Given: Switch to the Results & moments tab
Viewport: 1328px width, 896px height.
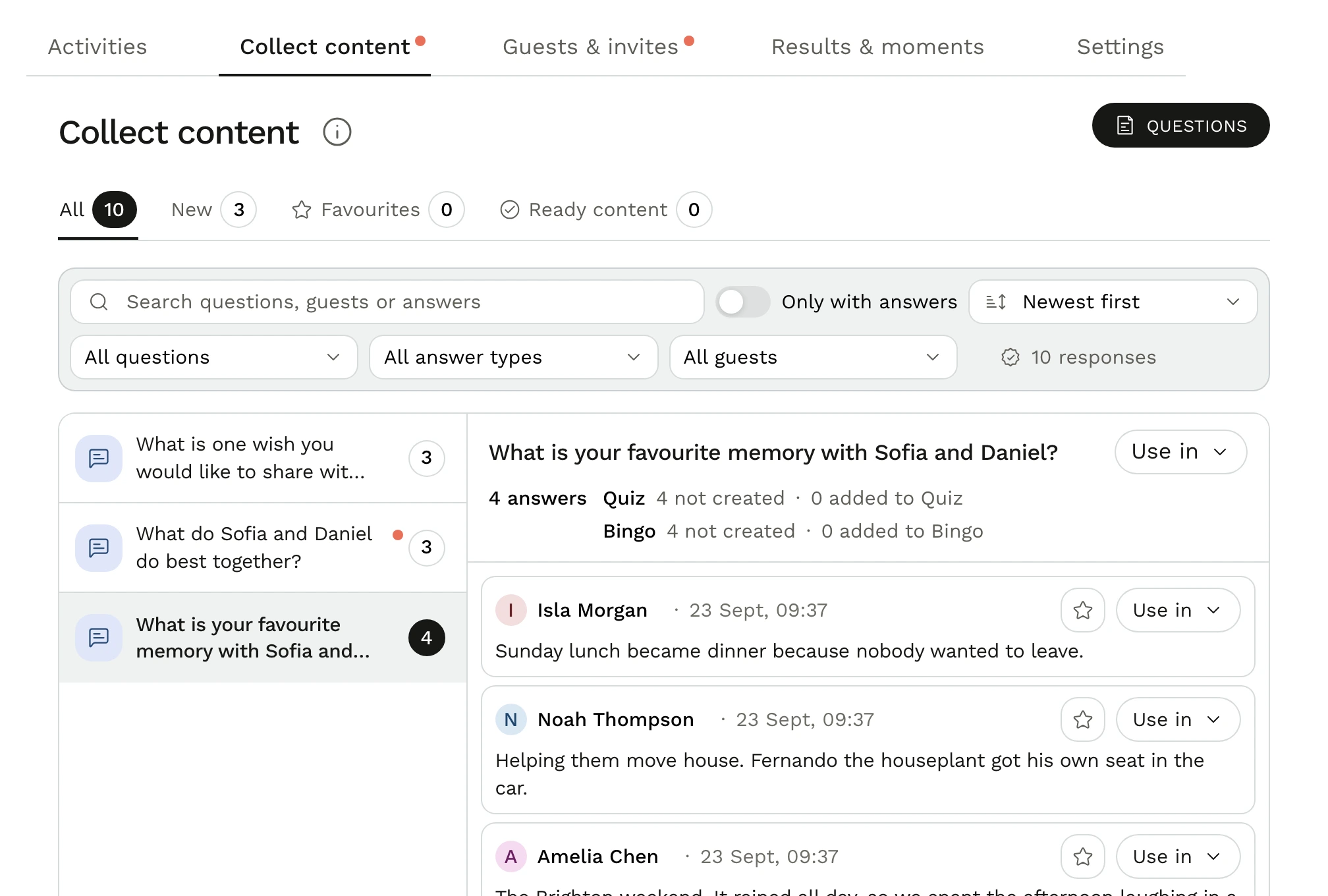Looking at the screenshot, I should [x=877, y=47].
